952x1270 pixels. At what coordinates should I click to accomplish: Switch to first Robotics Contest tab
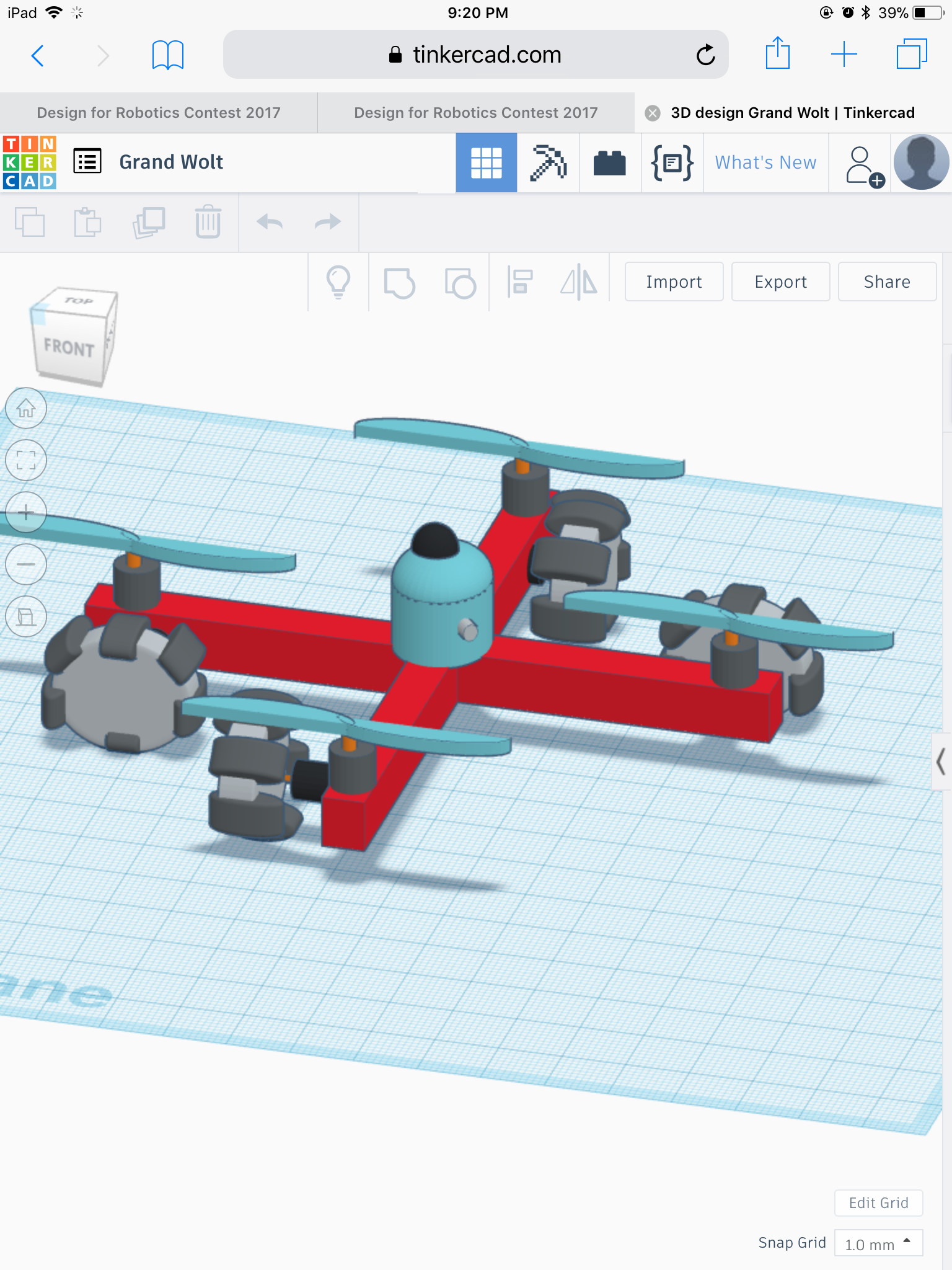pyautogui.click(x=159, y=113)
